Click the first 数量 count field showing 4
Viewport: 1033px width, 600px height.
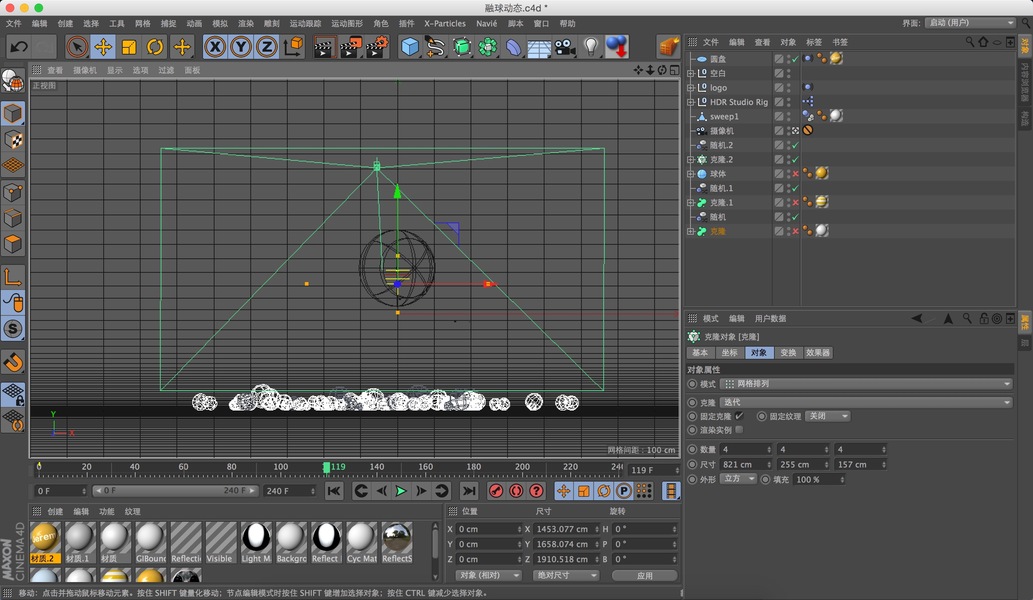(x=745, y=449)
